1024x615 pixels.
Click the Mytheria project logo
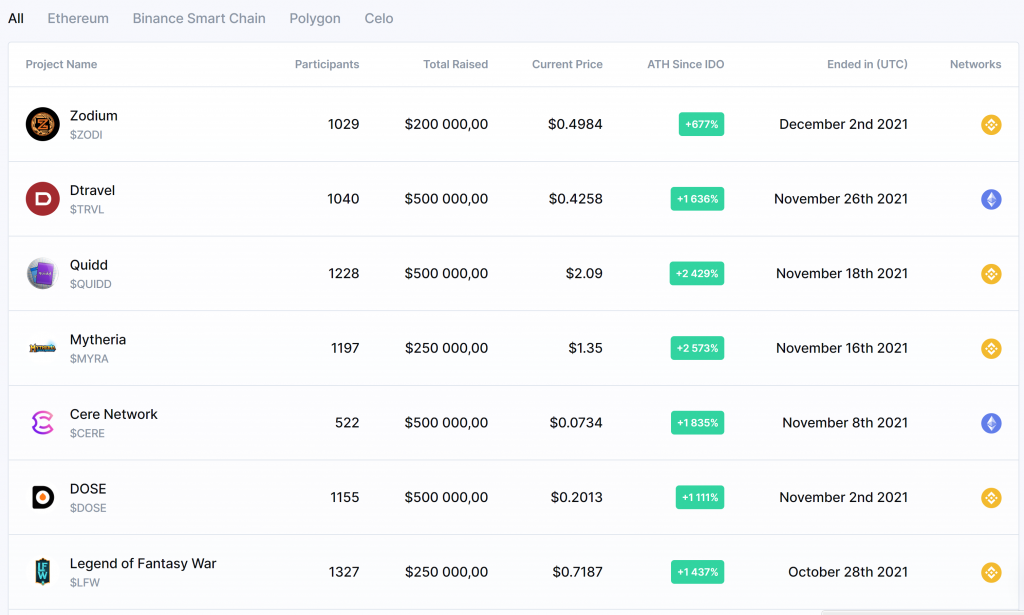click(x=42, y=348)
